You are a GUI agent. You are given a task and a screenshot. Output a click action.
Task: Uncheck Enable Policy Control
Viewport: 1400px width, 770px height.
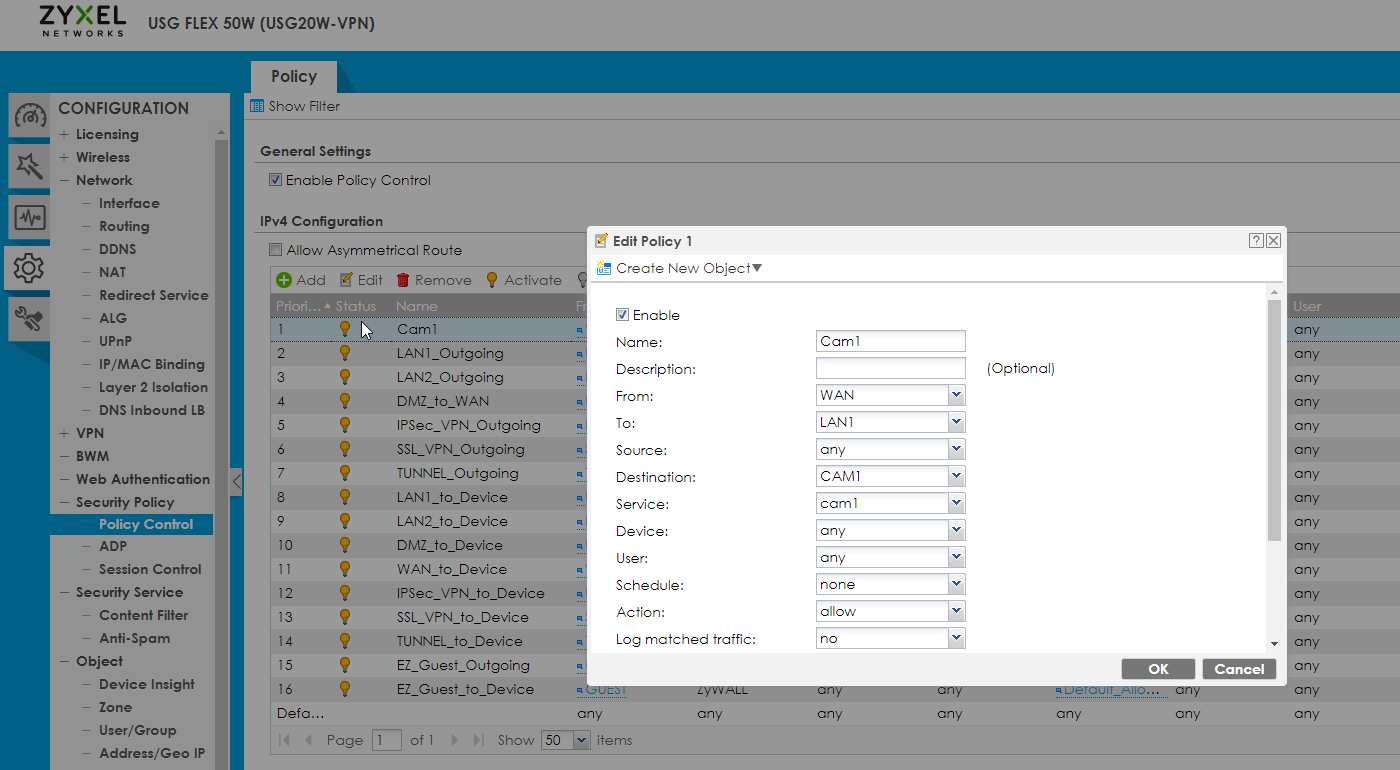[x=275, y=181]
